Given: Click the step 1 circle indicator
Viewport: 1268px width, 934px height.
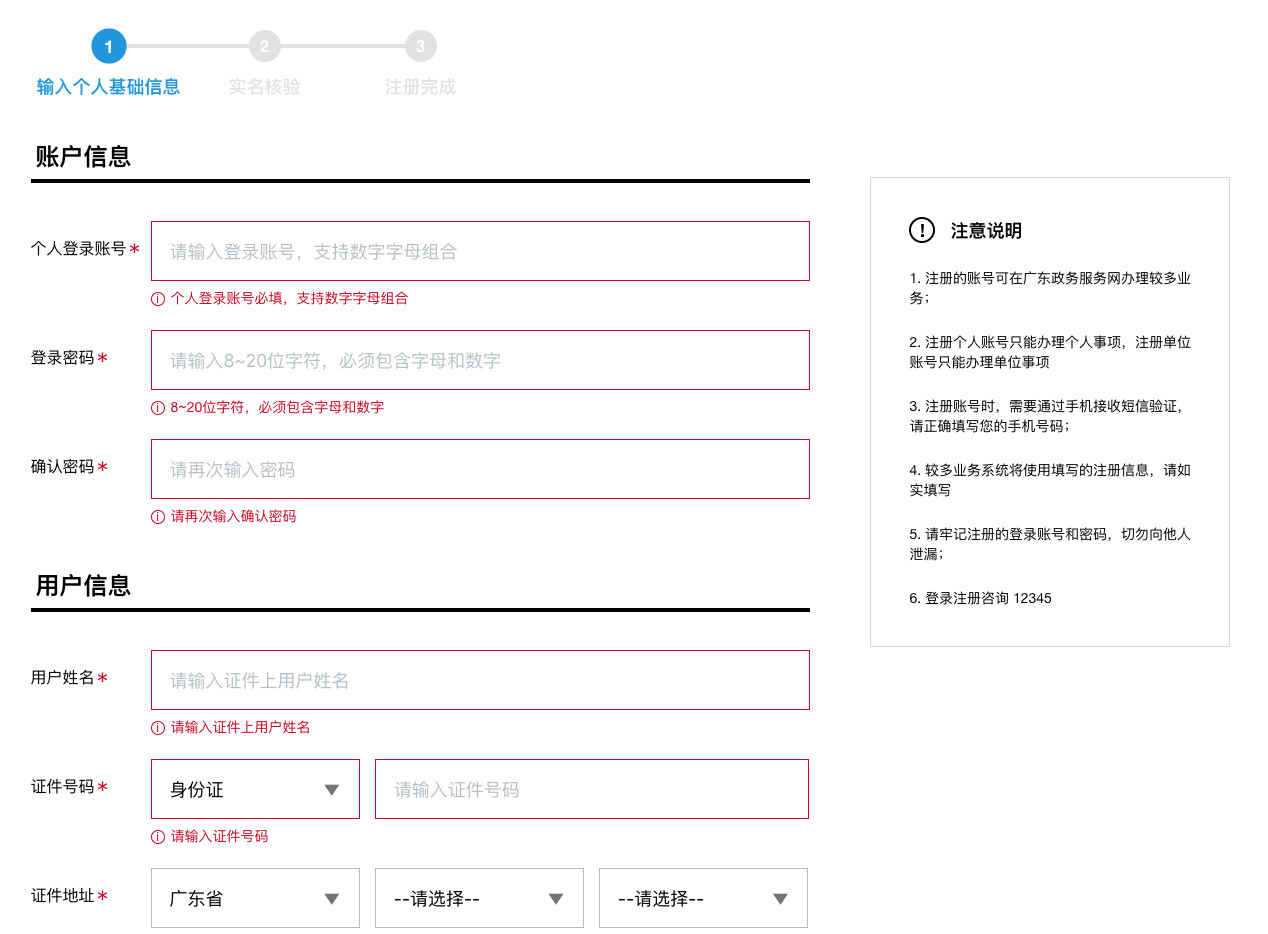Looking at the screenshot, I should pyautogui.click(x=108, y=46).
